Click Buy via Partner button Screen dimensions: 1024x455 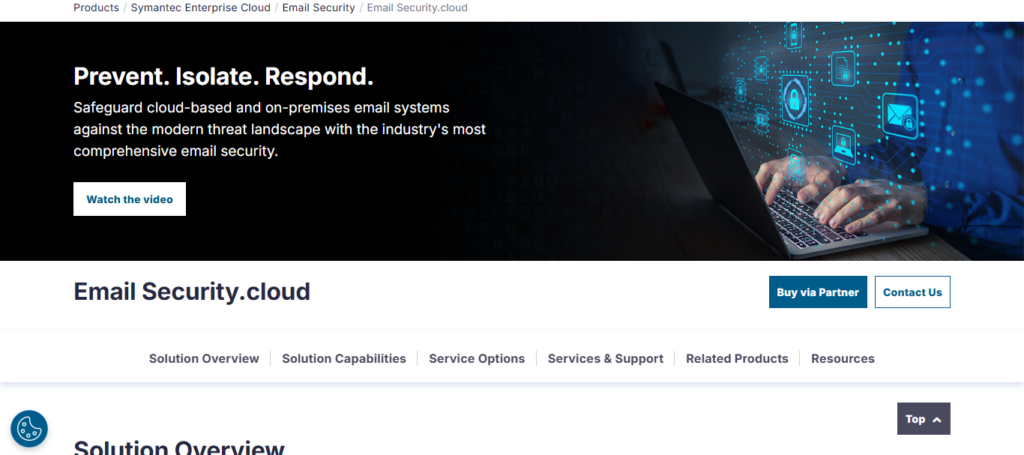click(x=818, y=292)
